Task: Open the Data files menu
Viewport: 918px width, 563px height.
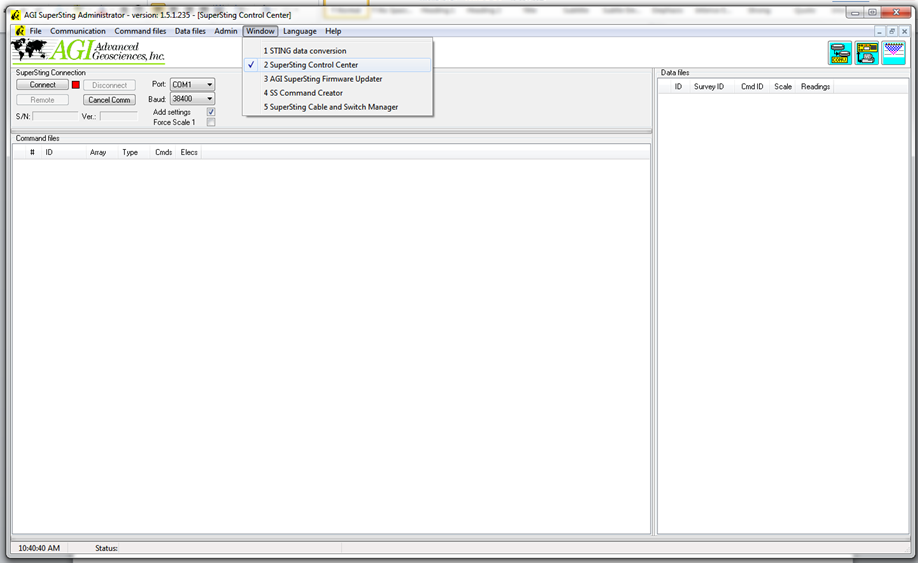Action: tap(190, 31)
